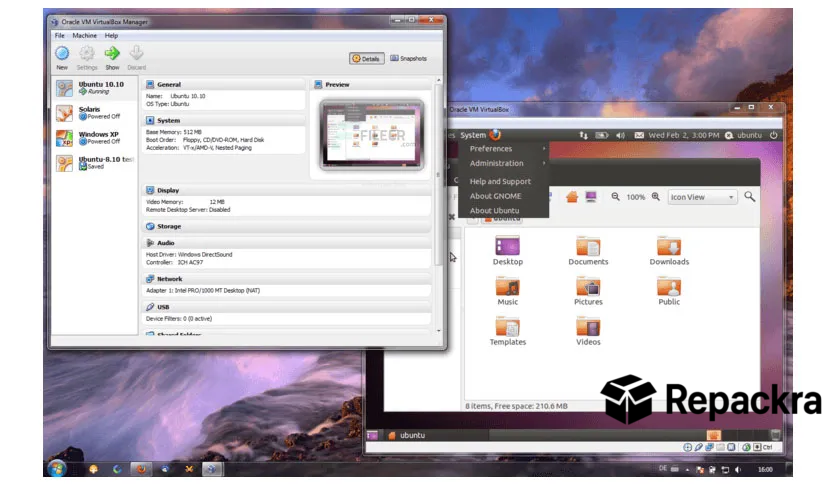
Task: Click the mail envelope indicator icon
Action: (639, 135)
